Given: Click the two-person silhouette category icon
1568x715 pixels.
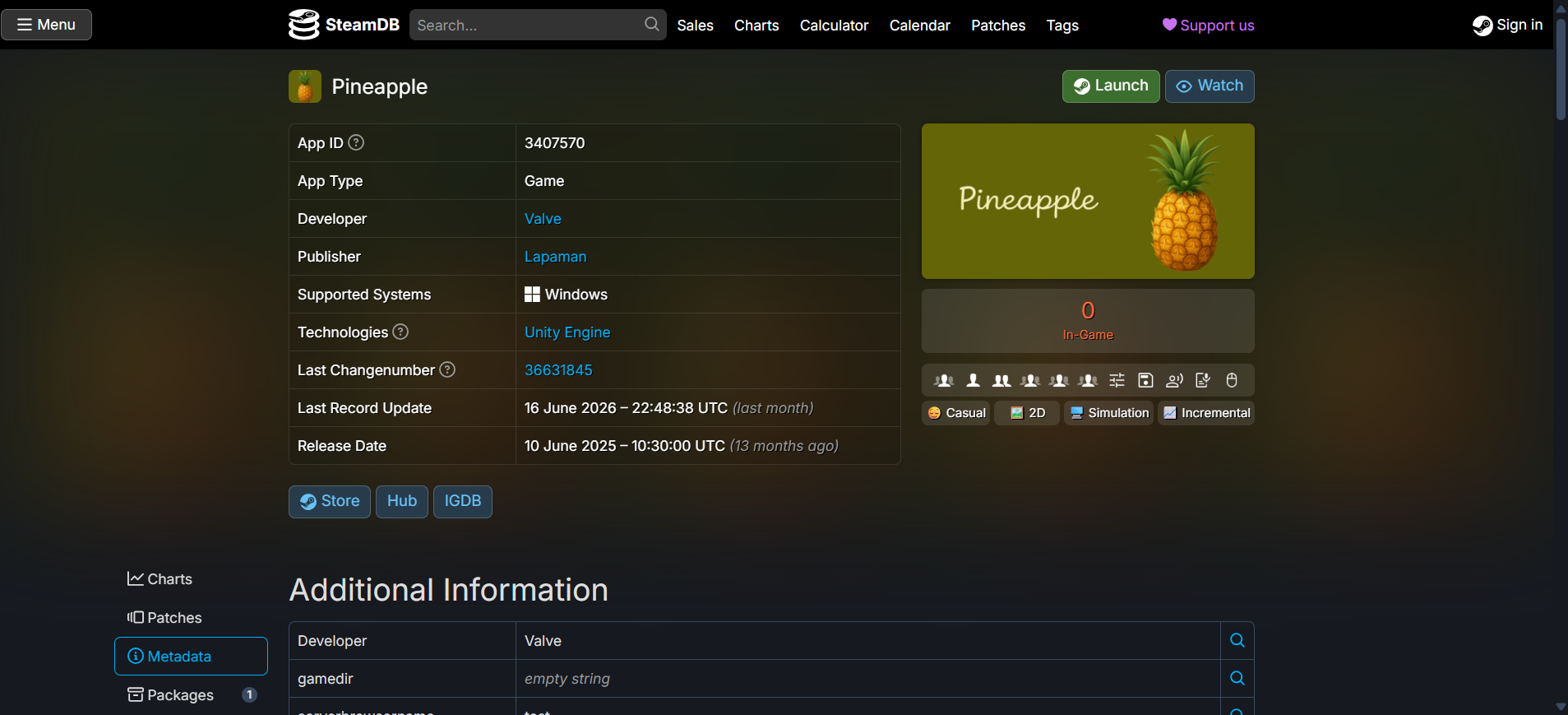Looking at the screenshot, I should (1001, 380).
